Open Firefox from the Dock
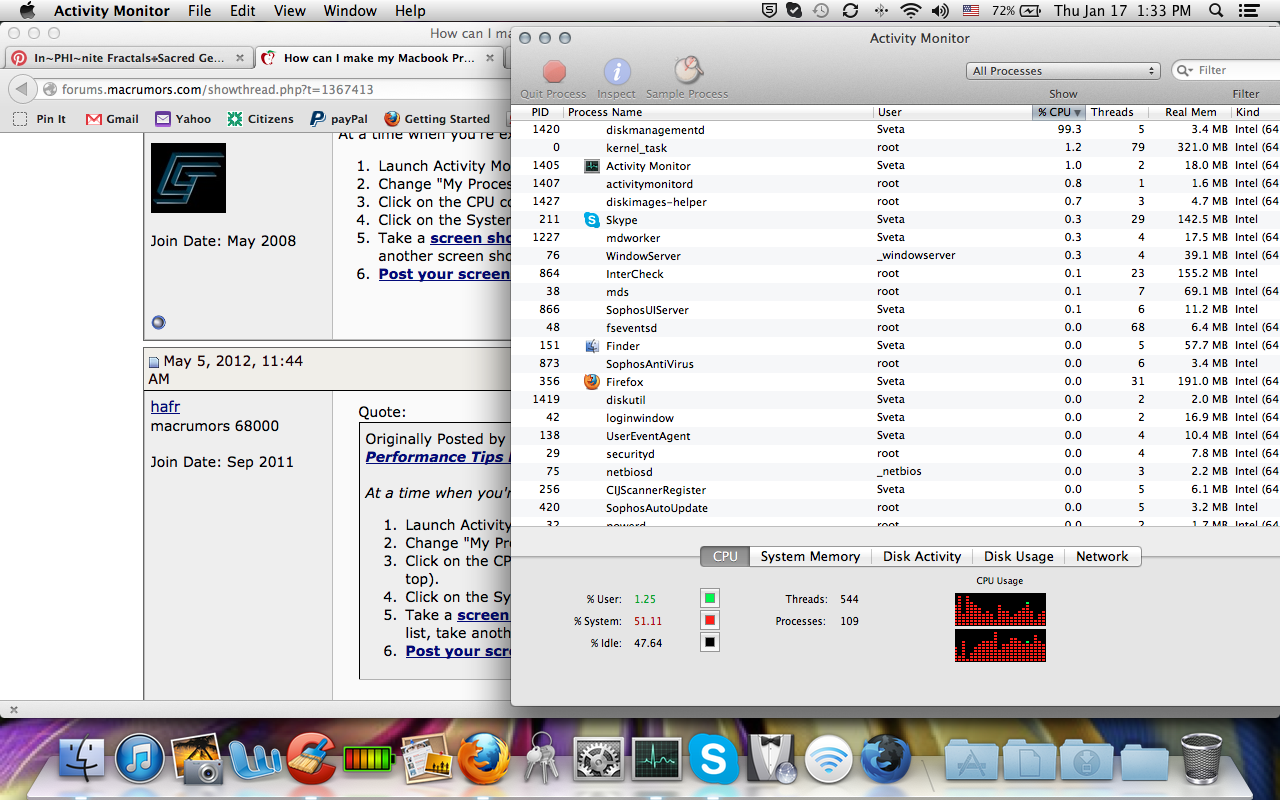 click(484, 760)
